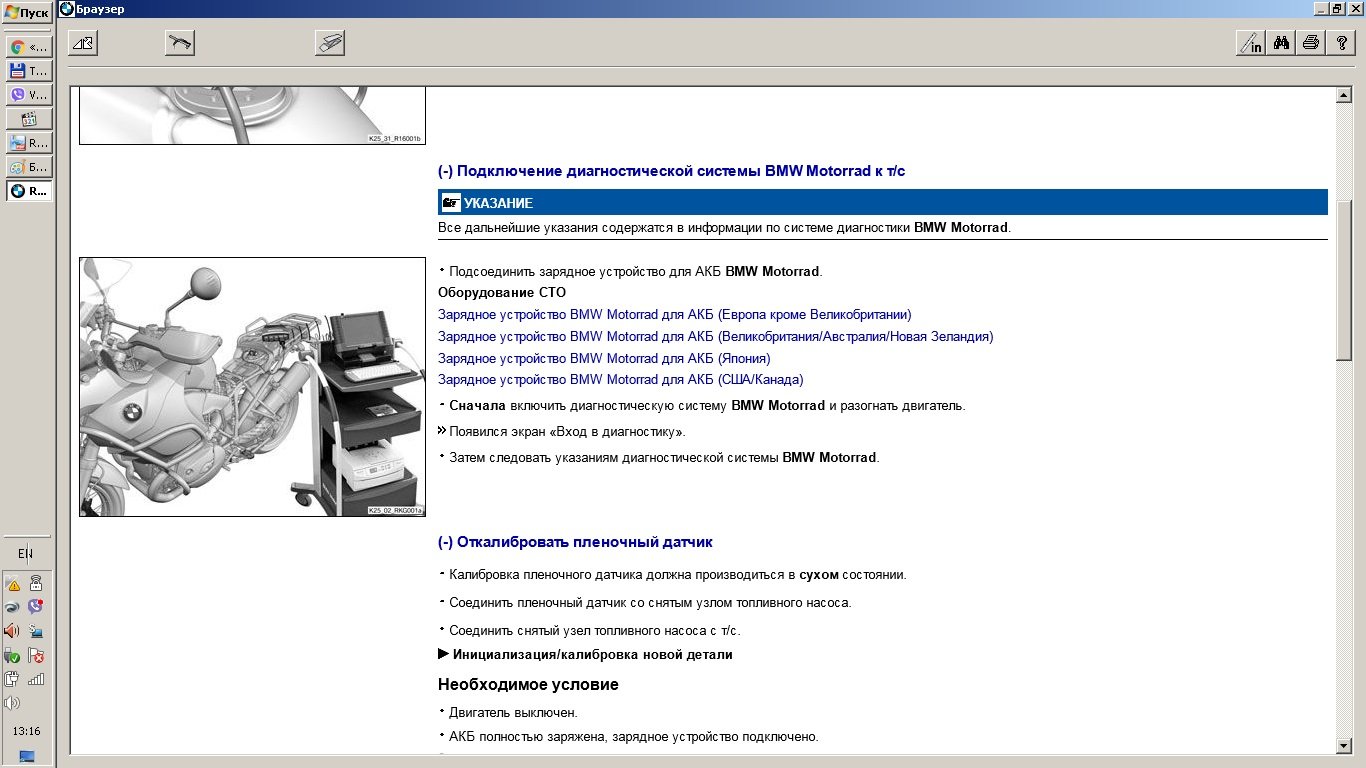Viewport: 1366px width, 768px height.
Task: Click the motorcycle diagnostic station illustration
Action: coord(252,387)
